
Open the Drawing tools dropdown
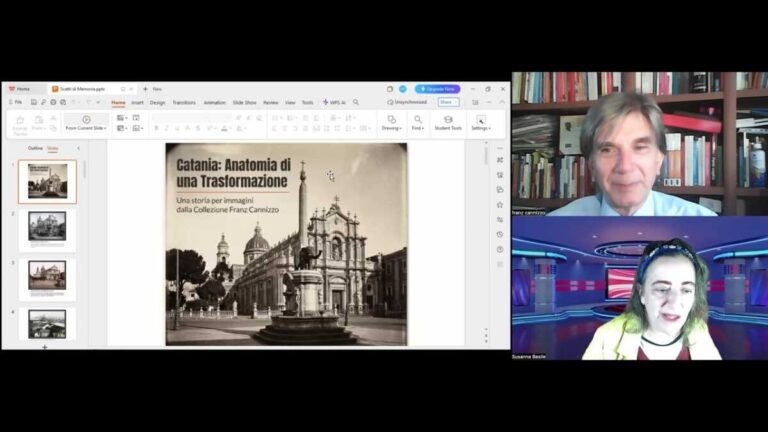[391, 123]
